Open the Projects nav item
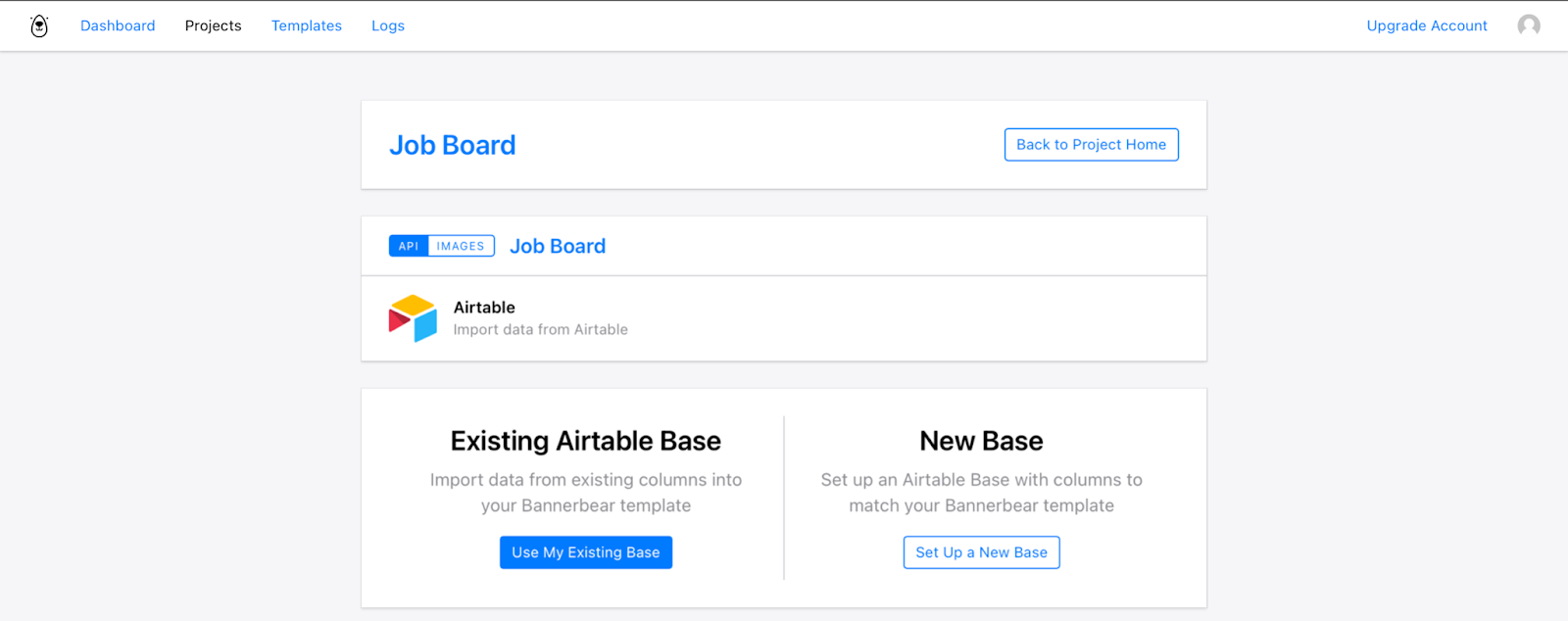Screen dimensions: 1568x621 pyautogui.click(x=213, y=25)
